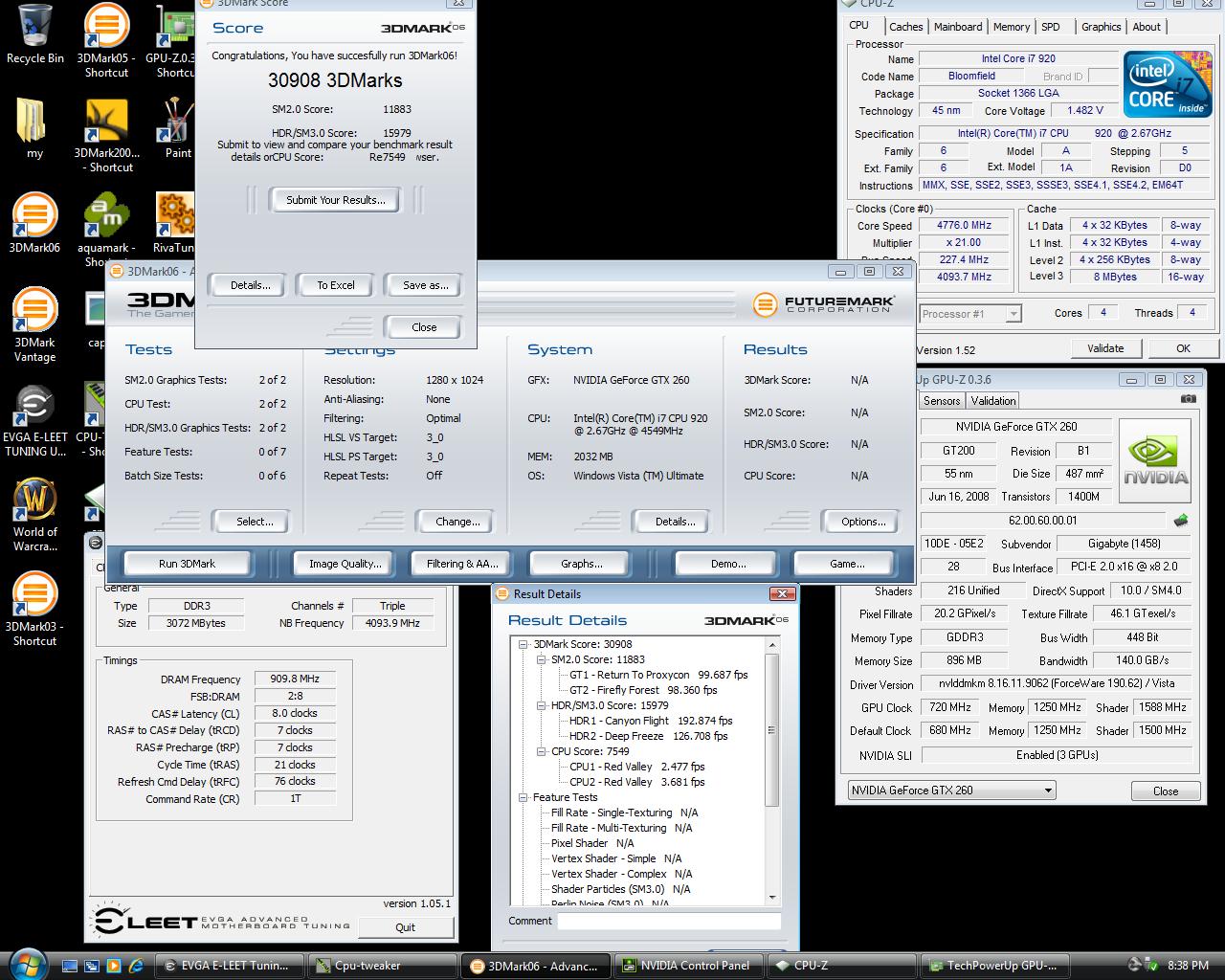Switch to Cpu-tweaker taskbar button
This screenshot has height=980, width=1225.
(x=382, y=966)
